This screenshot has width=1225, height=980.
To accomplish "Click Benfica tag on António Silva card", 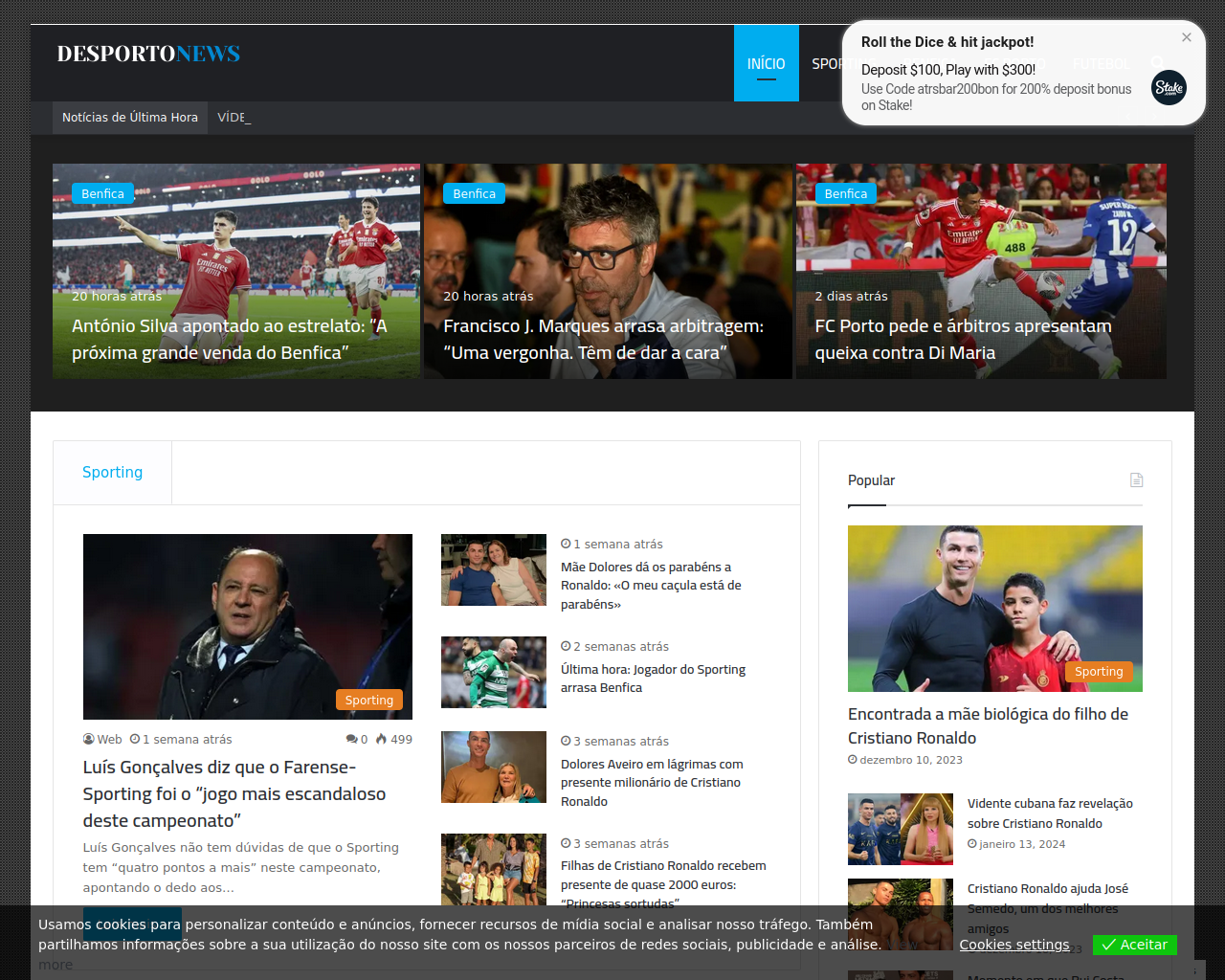I will 102,193.
